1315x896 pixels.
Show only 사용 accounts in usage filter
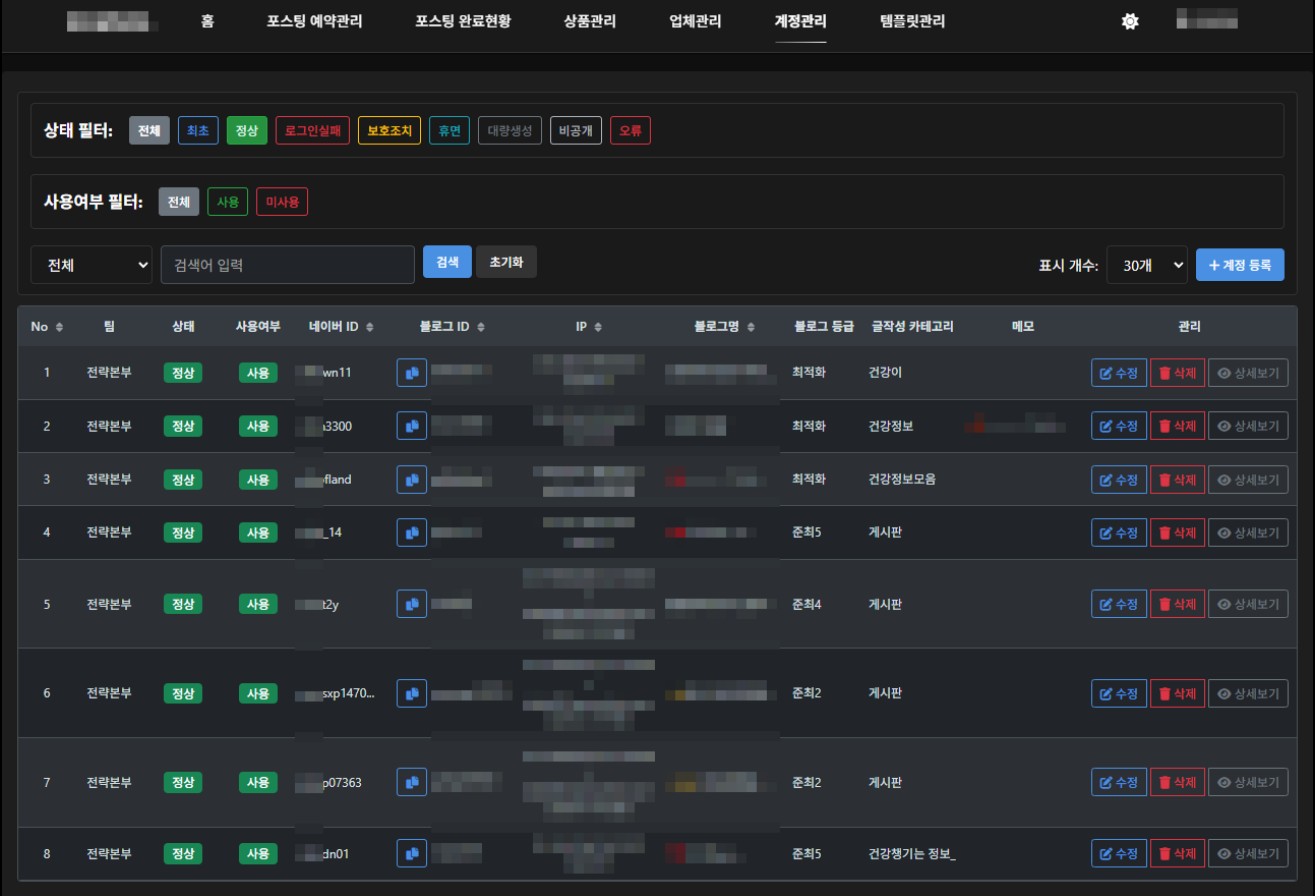(228, 202)
